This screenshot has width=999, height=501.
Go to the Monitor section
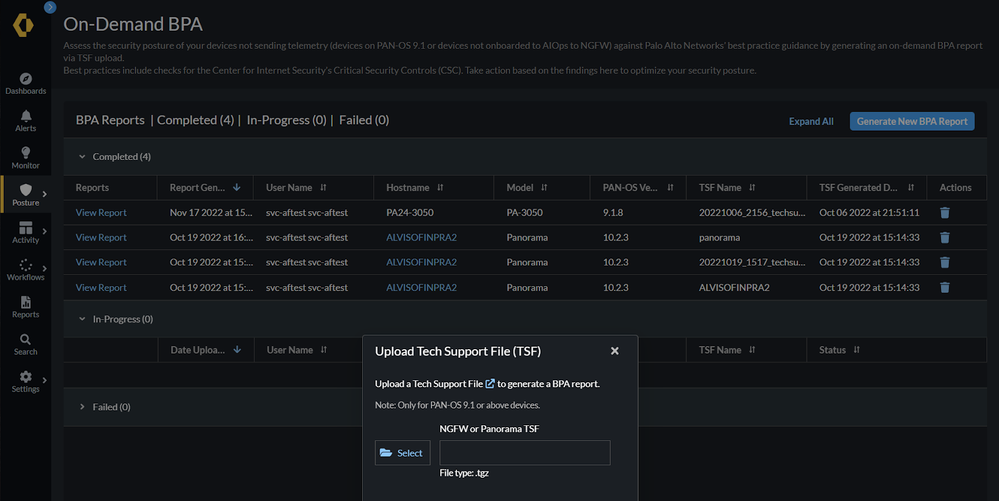[25, 157]
